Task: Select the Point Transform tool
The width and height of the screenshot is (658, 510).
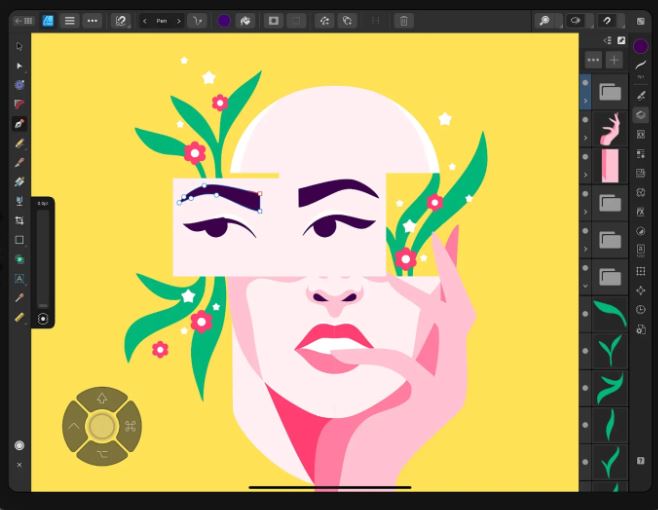Action: 19,85
